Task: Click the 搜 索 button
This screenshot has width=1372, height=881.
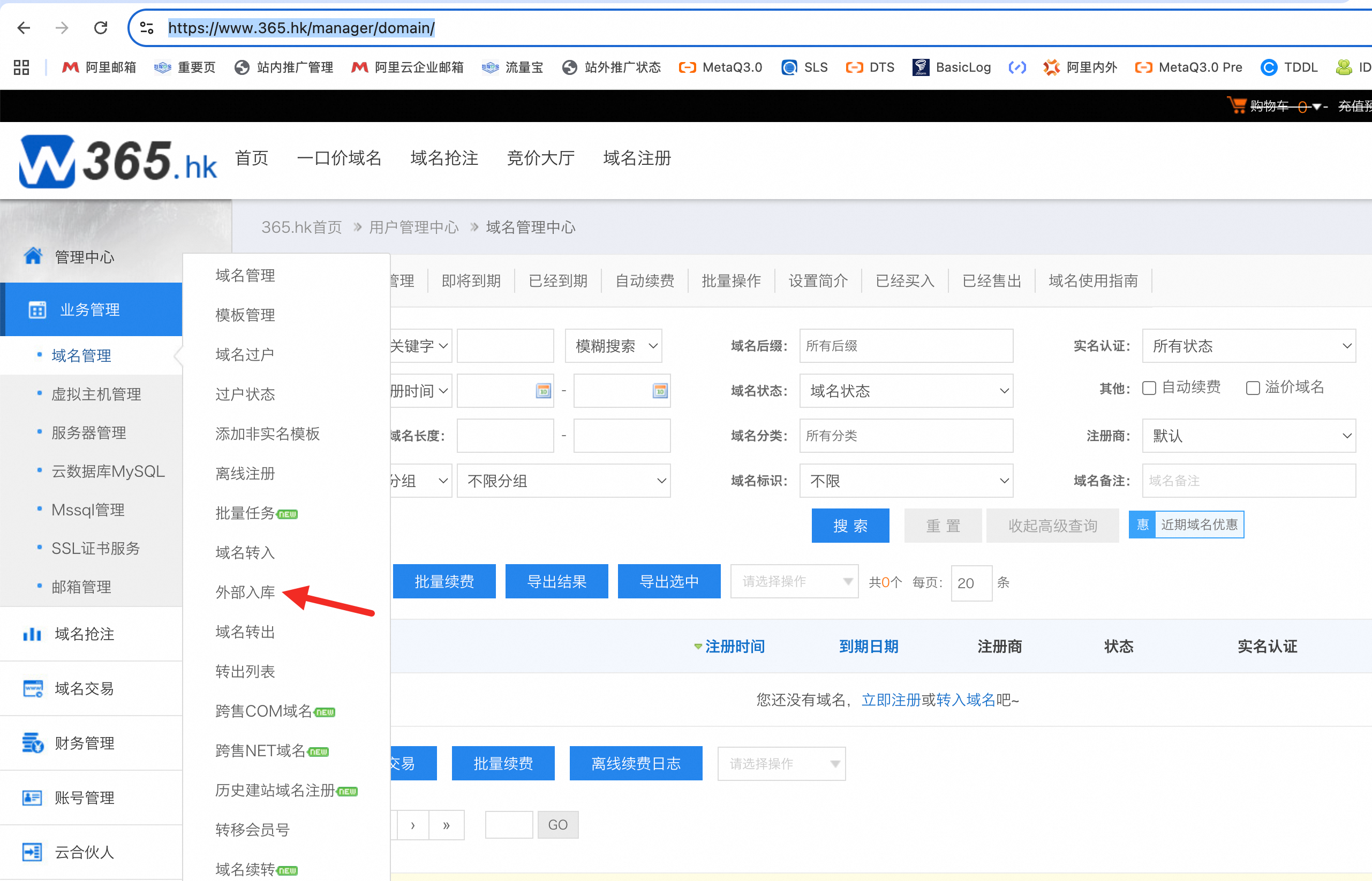Action: 850,525
